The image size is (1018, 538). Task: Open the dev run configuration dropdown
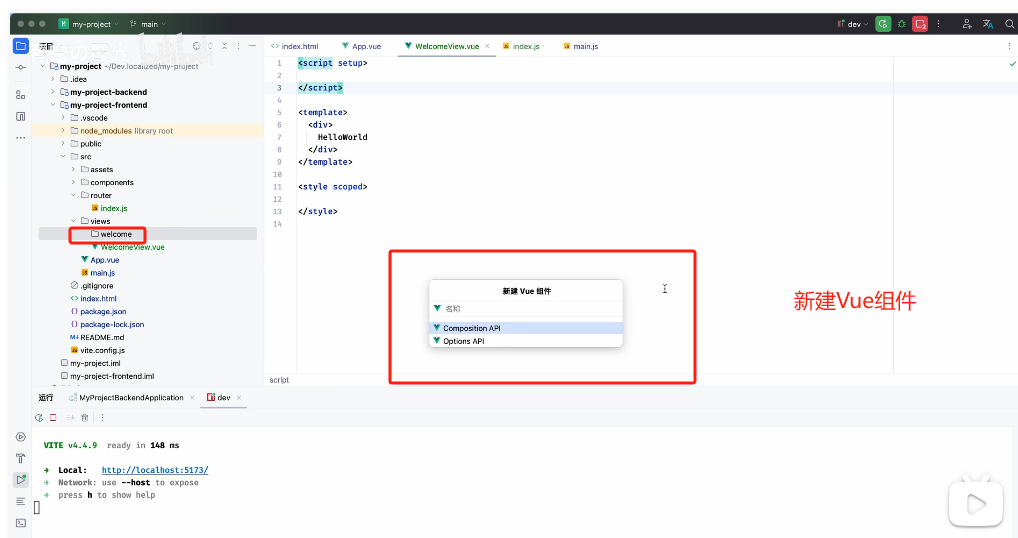pos(852,24)
